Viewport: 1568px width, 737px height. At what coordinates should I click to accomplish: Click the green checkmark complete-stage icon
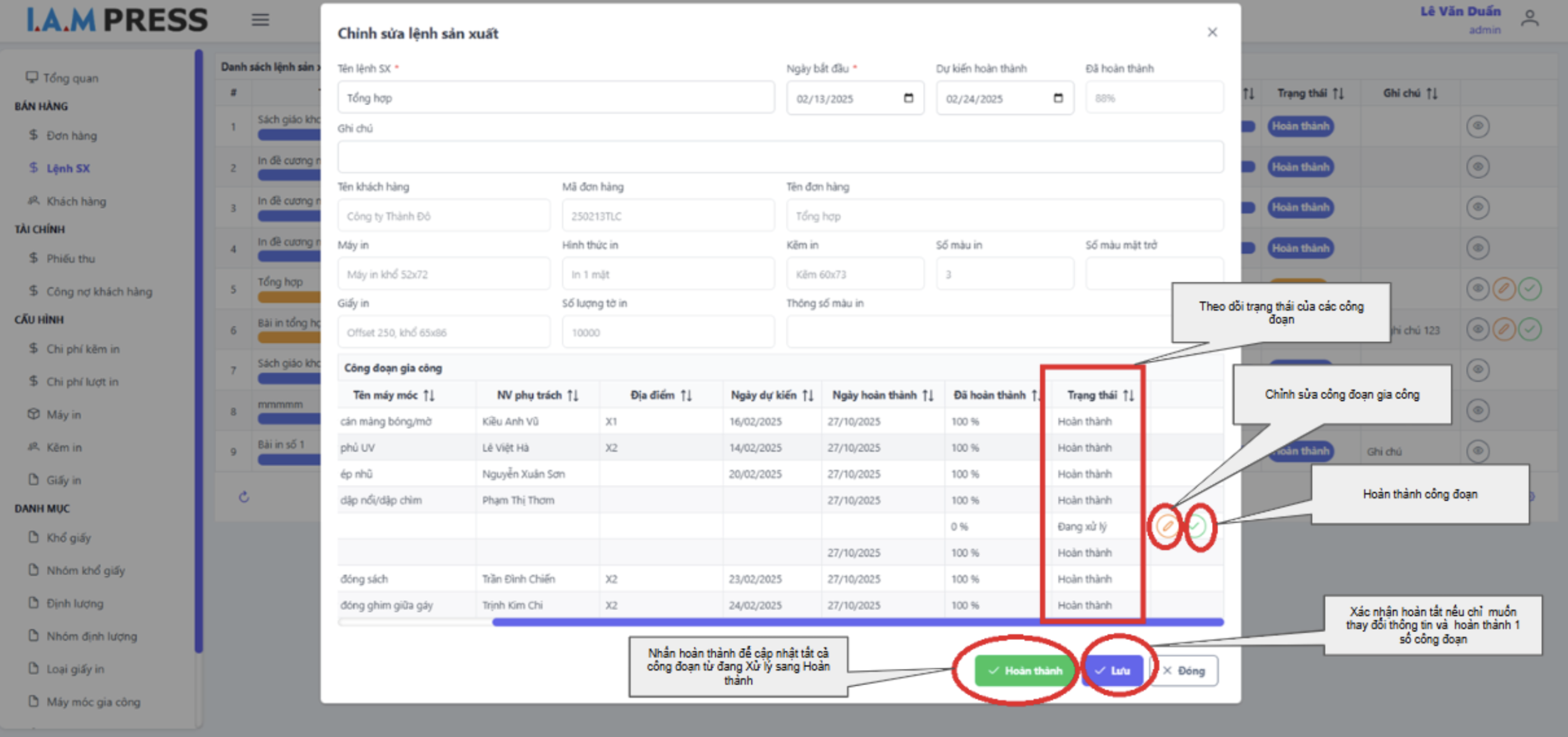click(1197, 526)
